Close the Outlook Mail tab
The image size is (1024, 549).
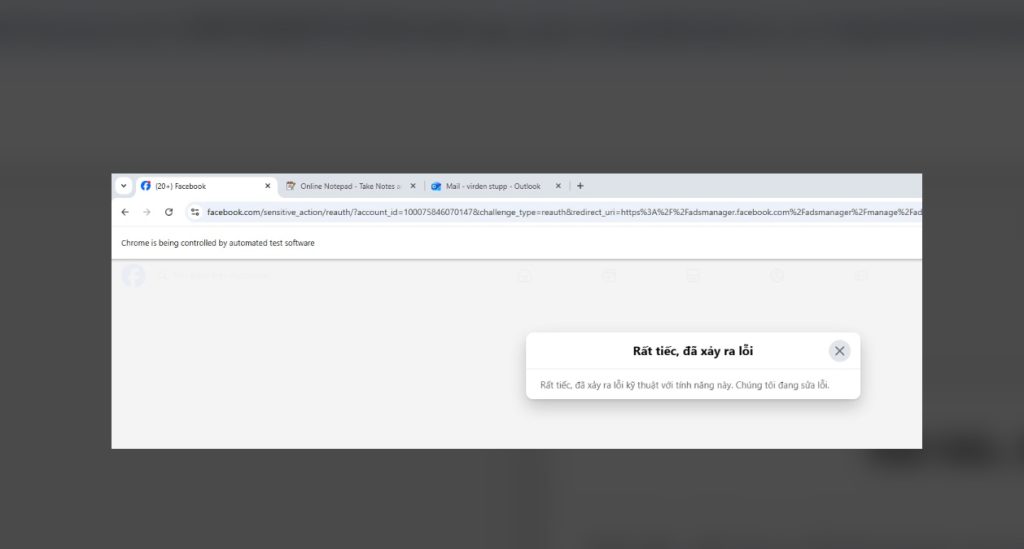pyautogui.click(x=557, y=186)
